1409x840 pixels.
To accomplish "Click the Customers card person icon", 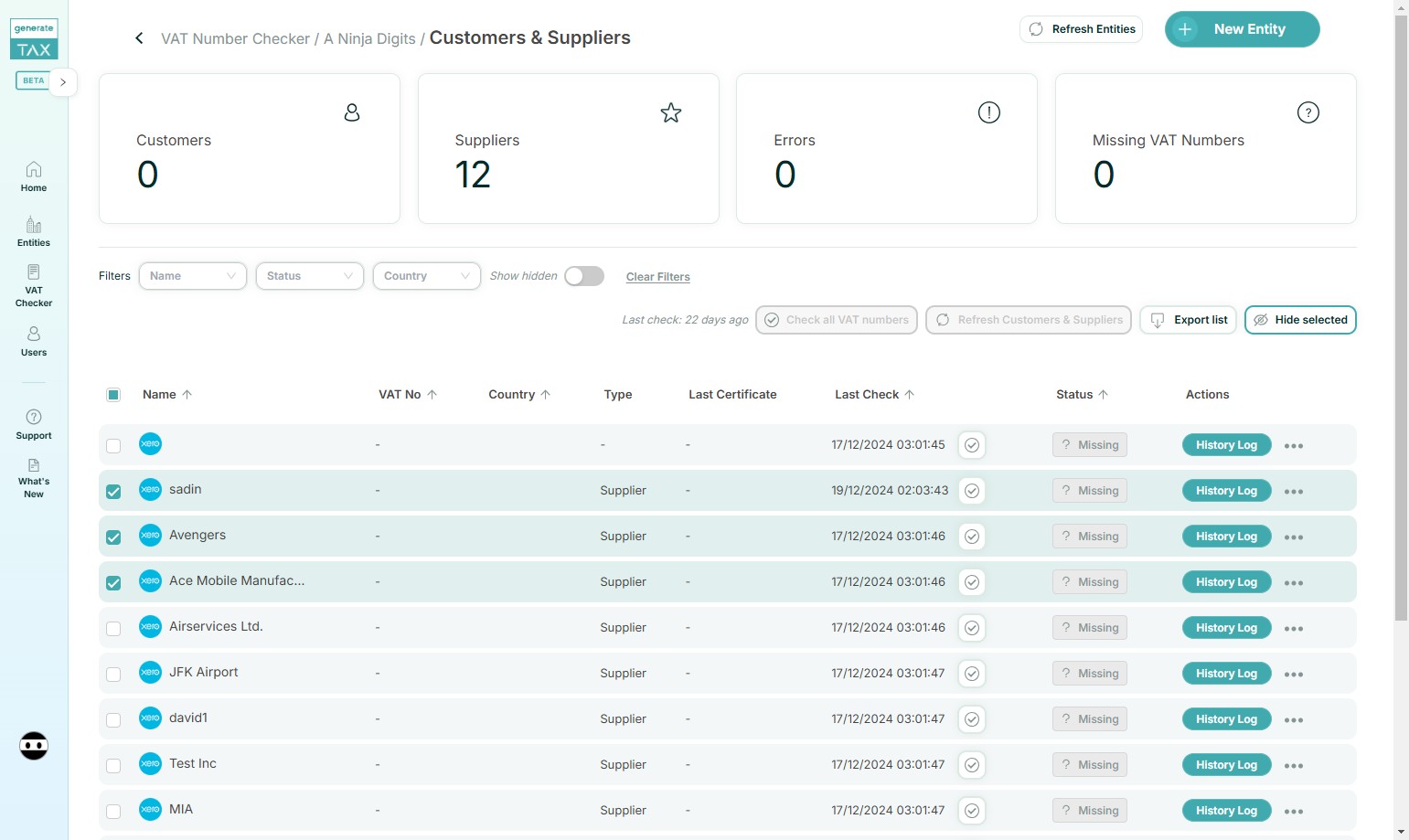I will pos(352,112).
